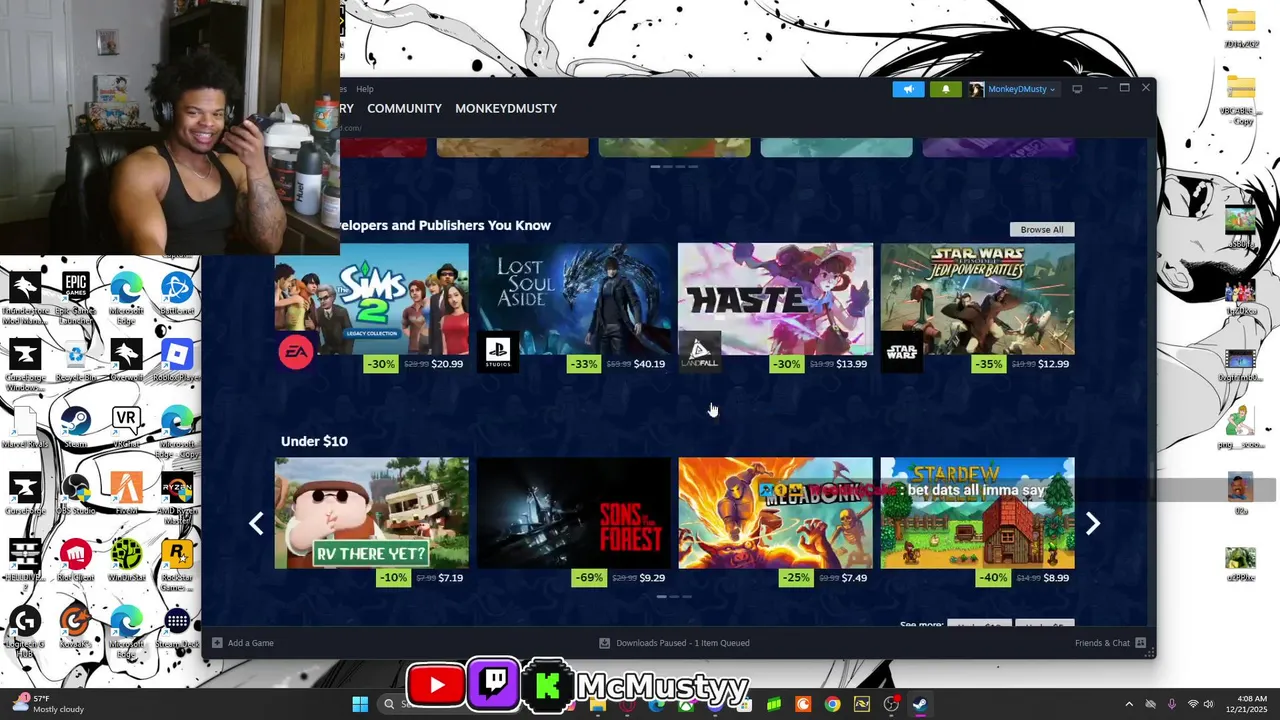1280x720 pixels.
Task: Open FiveM desktop icon
Action: click(x=126, y=495)
